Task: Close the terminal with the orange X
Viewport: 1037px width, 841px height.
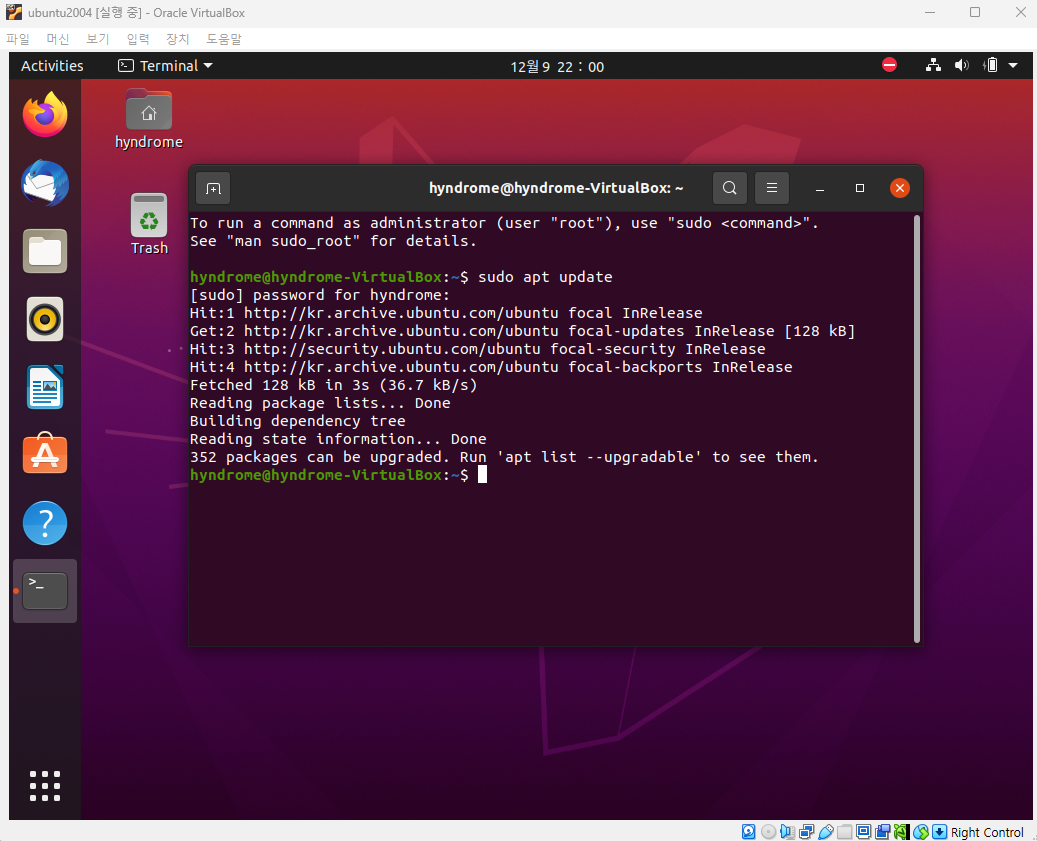Action: (899, 188)
